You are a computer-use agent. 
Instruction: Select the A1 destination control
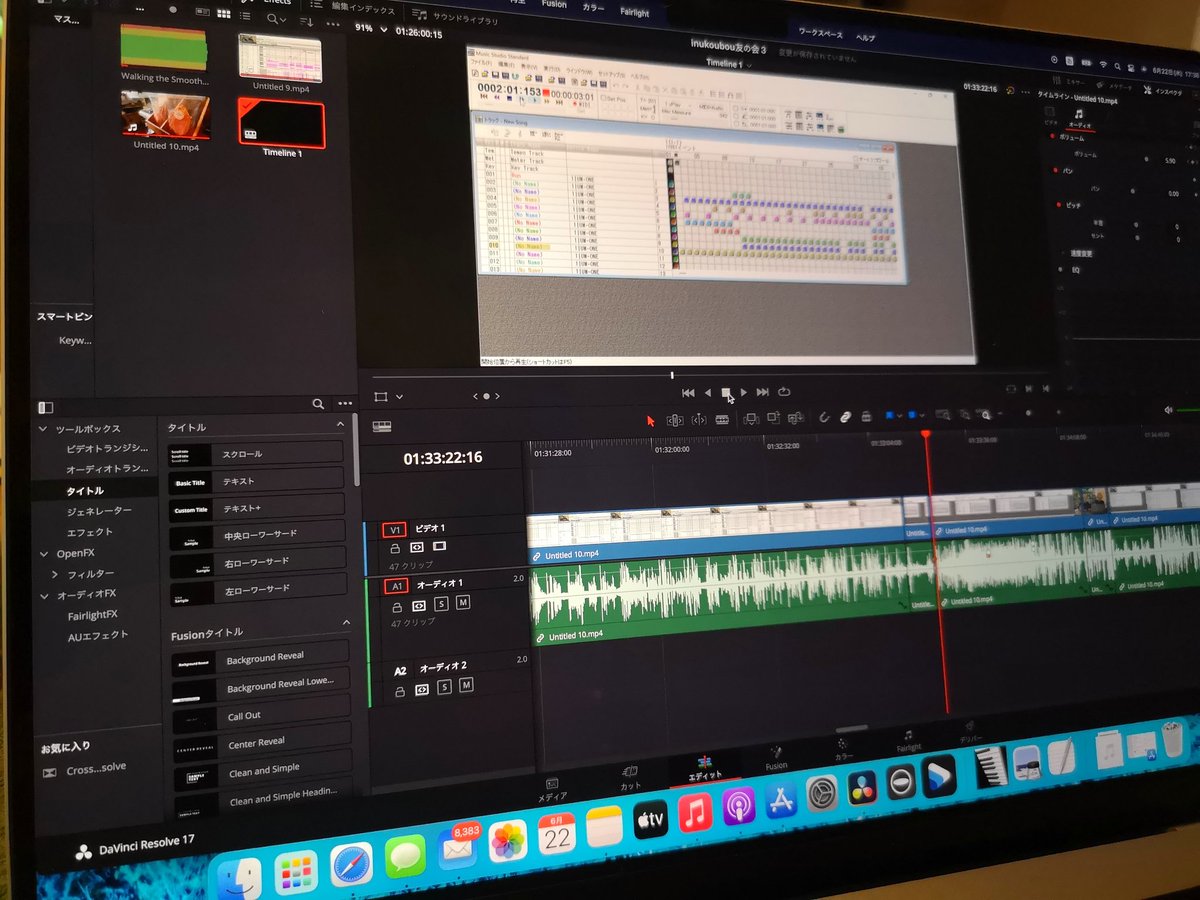(396, 586)
